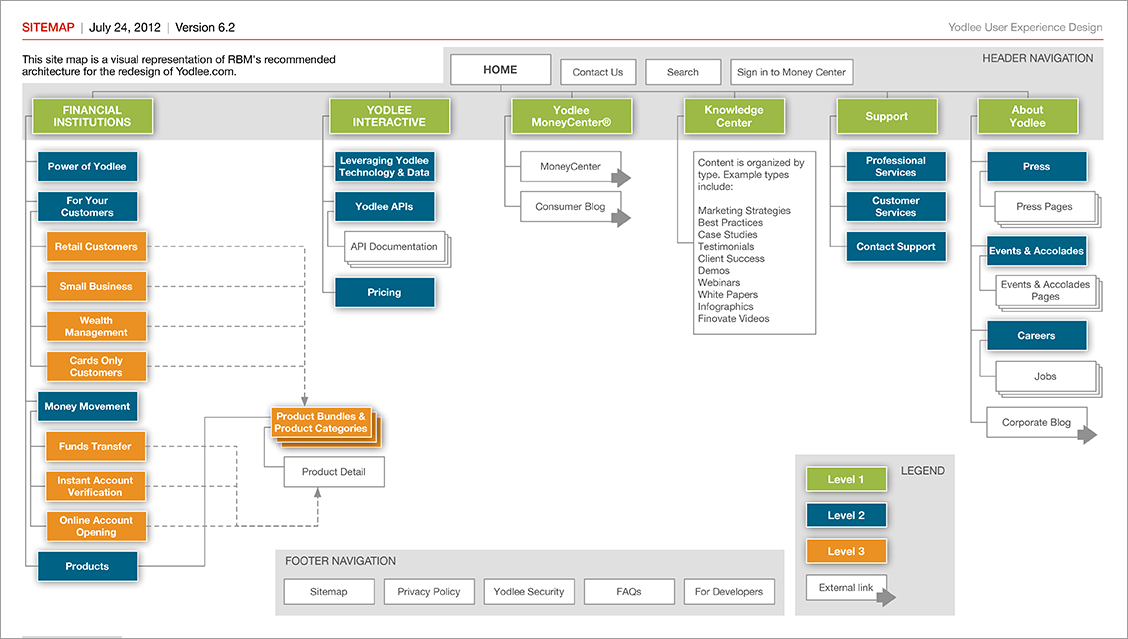
Task: Click the 'HEADER NAVIGATION' label
Action: pyautogui.click(x=1038, y=58)
